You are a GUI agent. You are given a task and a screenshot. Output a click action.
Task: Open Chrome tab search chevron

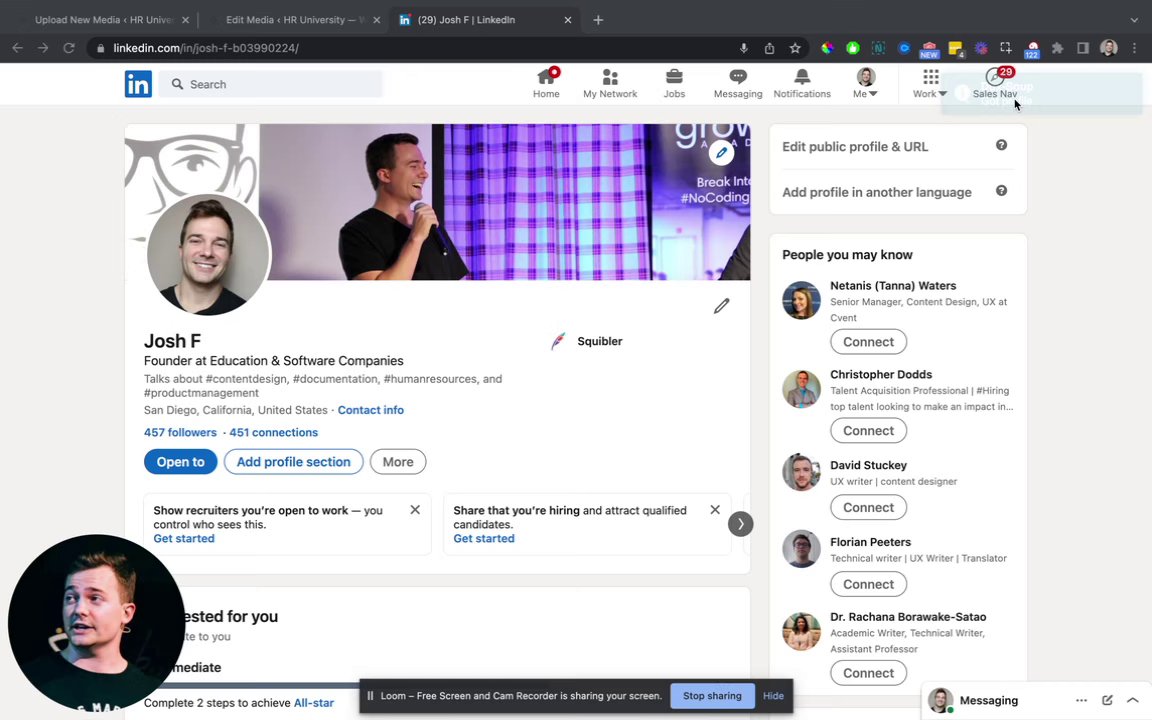tap(1134, 20)
